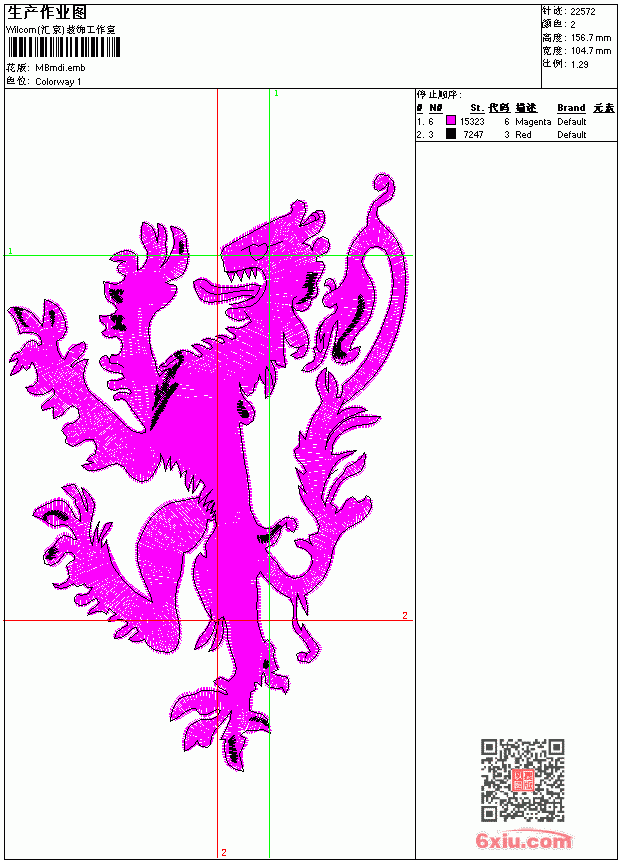The width and height of the screenshot is (620, 860).
Task: Click the Brand column header
Action: tap(571, 108)
